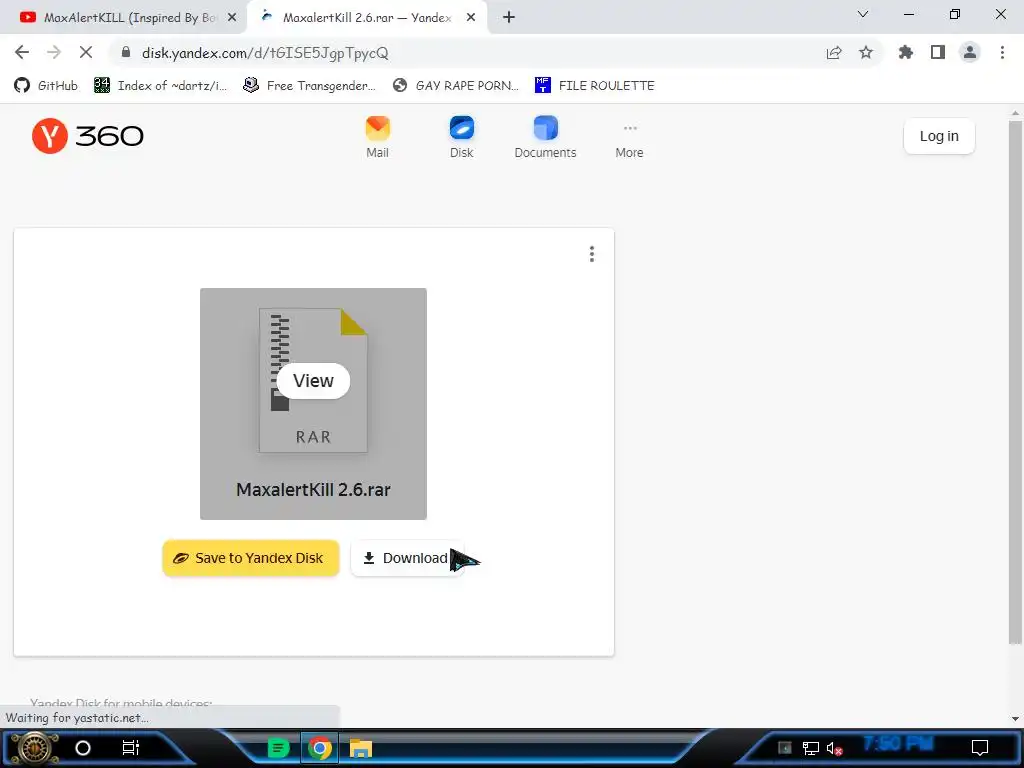Open the Index of ~dartz bookmark

click(161, 86)
